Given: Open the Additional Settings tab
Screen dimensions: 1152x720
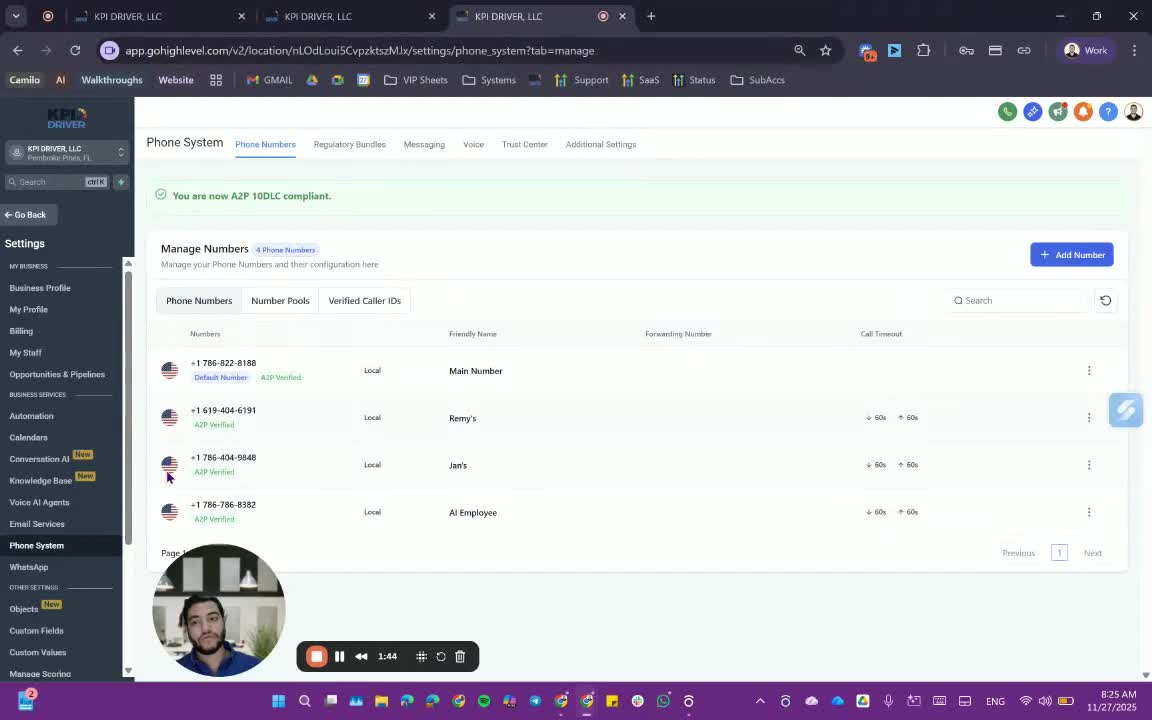Looking at the screenshot, I should coord(601,144).
